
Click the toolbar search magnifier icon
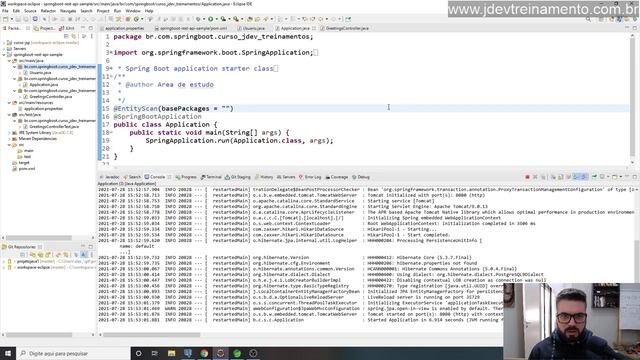[588, 19]
